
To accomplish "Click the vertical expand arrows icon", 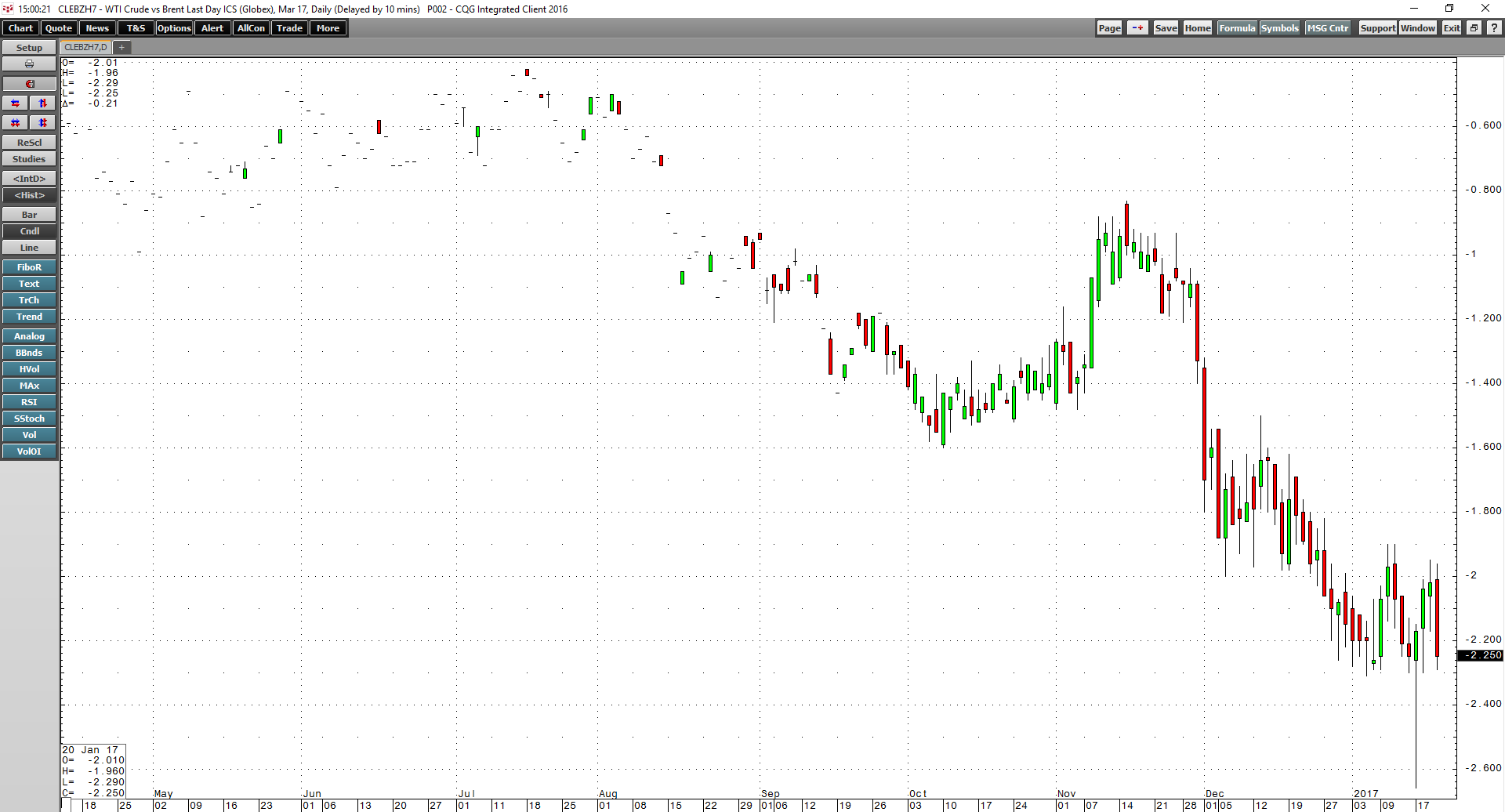I will pos(43,103).
